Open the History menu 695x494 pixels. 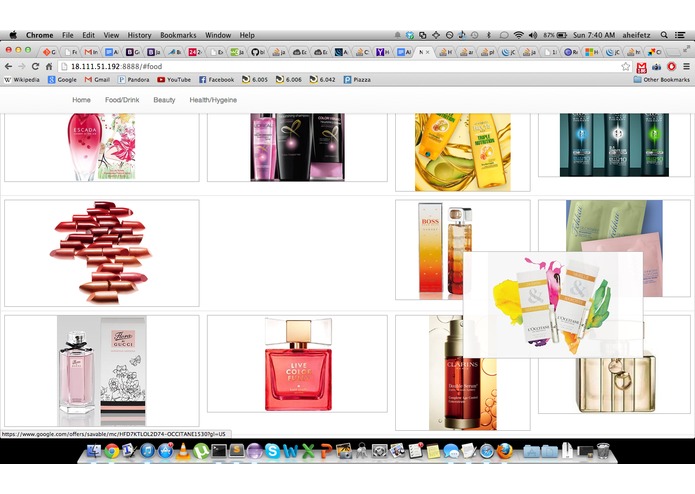pos(139,35)
